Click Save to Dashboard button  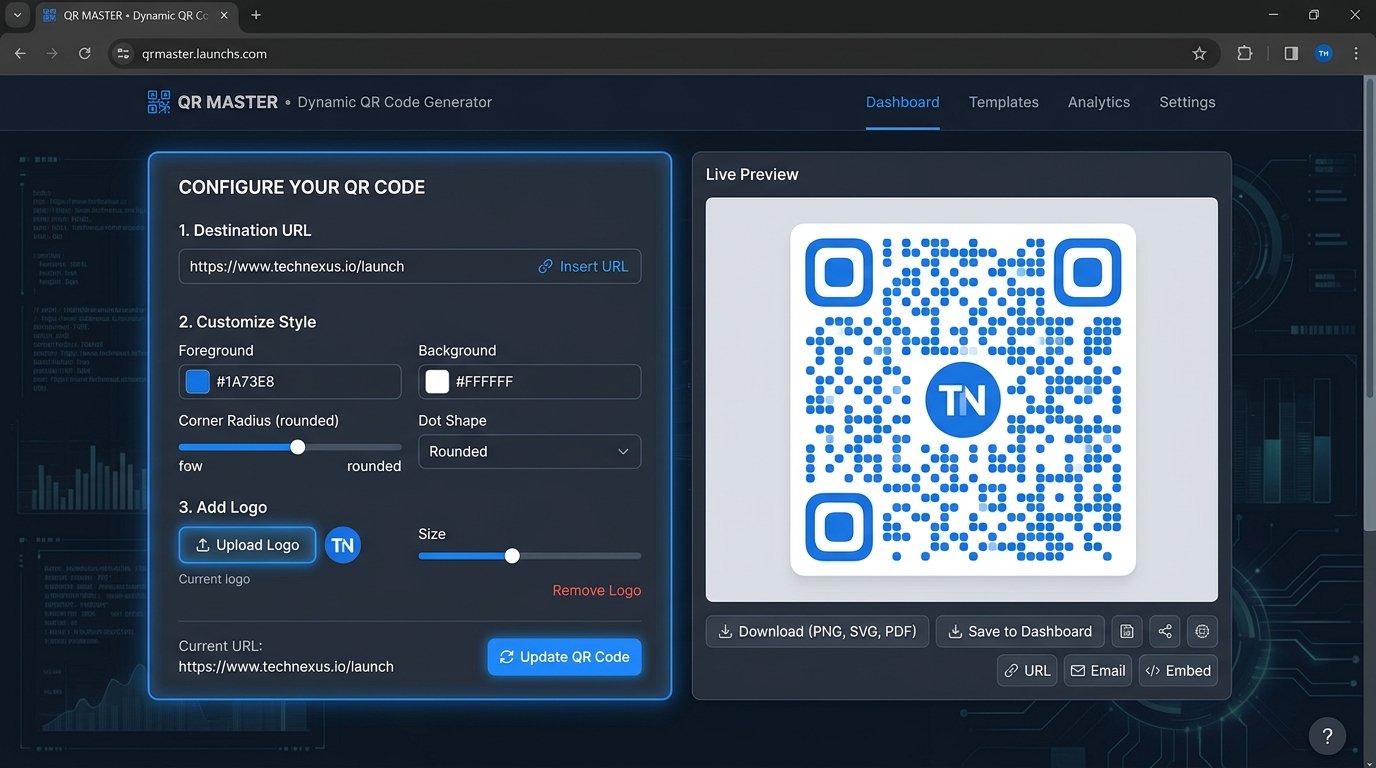(1020, 631)
